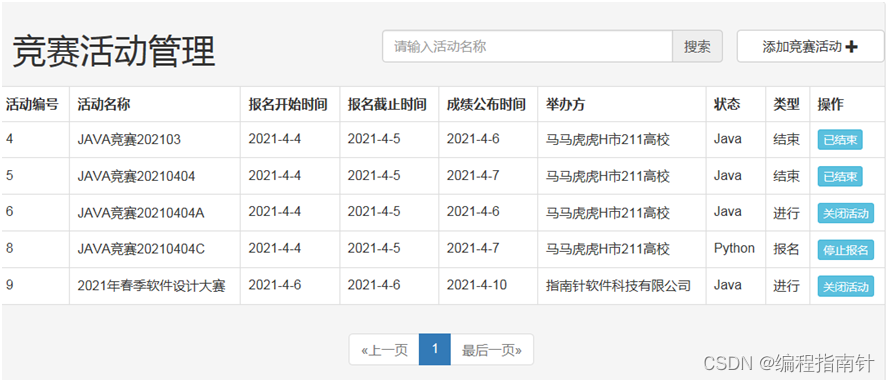The width and height of the screenshot is (890, 382).
Task: Select the JAVA竞赛20210404A activity name cell
Action: pos(155,213)
